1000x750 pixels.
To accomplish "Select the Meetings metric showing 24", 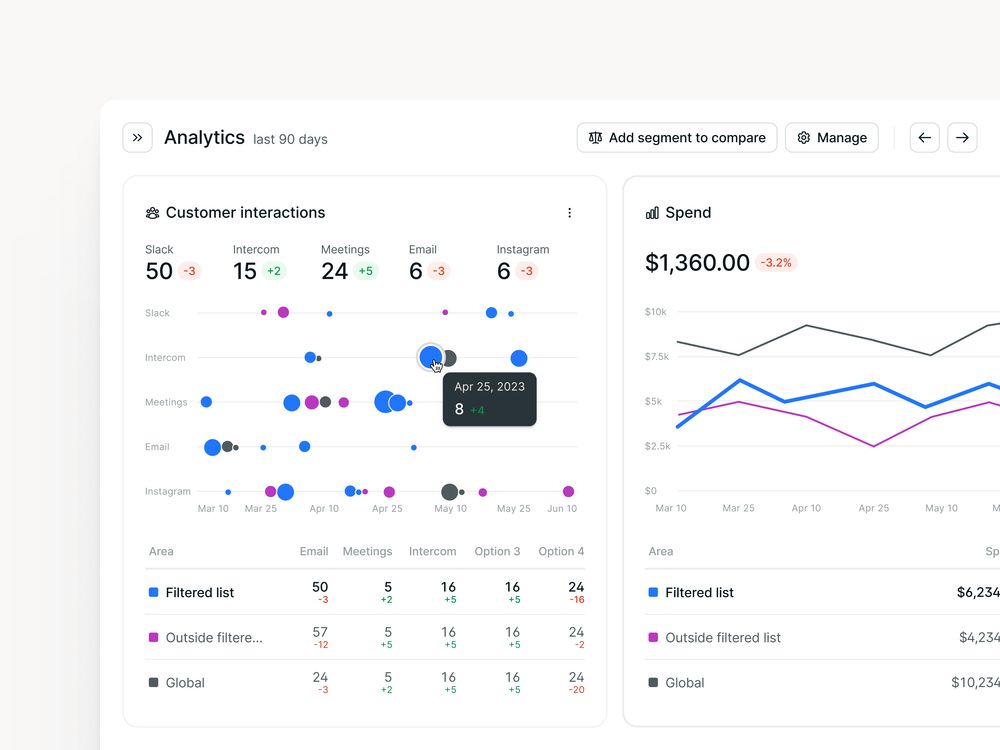I will coord(349,262).
